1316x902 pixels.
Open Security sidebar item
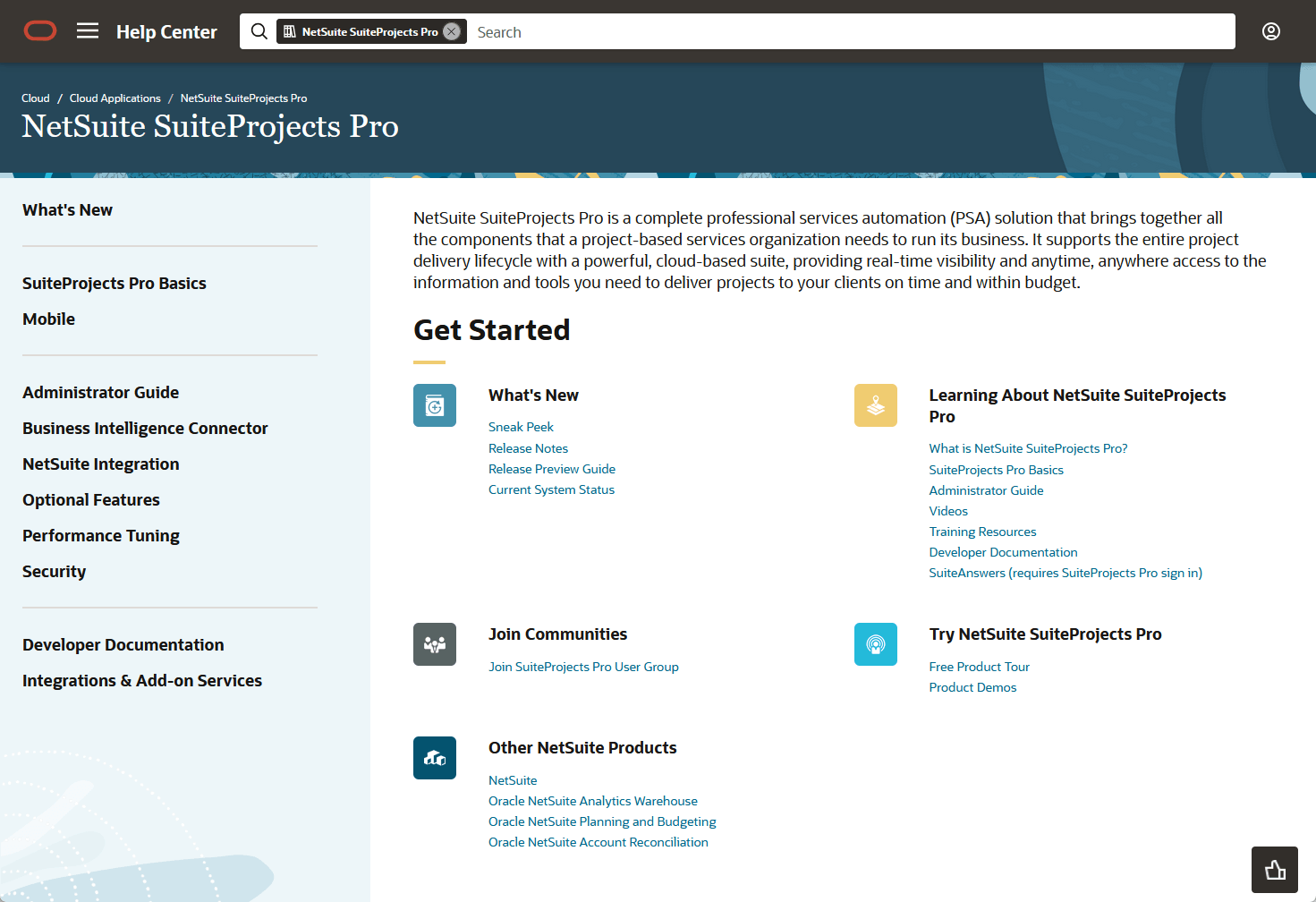(55, 572)
